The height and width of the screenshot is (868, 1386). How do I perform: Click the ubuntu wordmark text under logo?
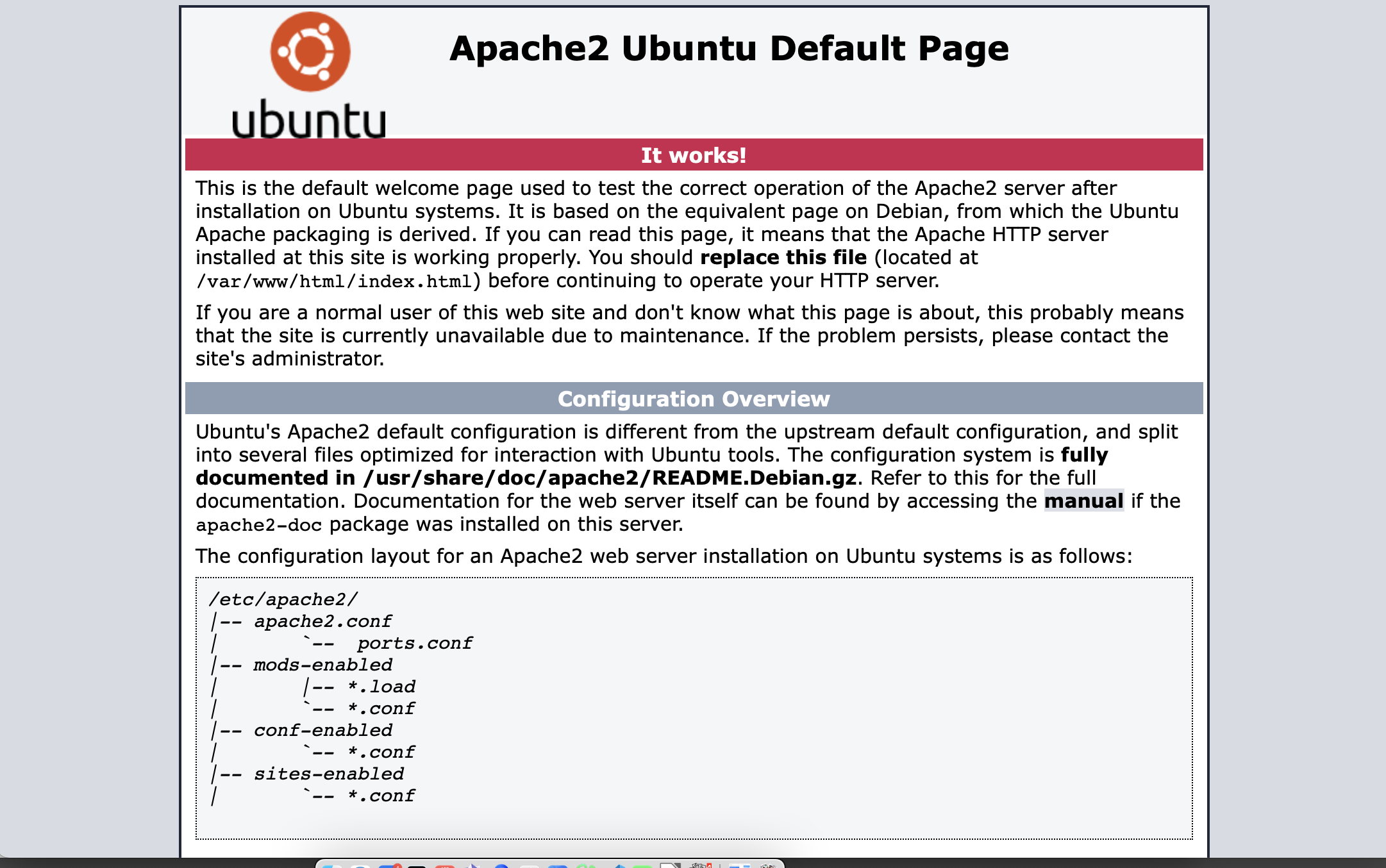308,120
